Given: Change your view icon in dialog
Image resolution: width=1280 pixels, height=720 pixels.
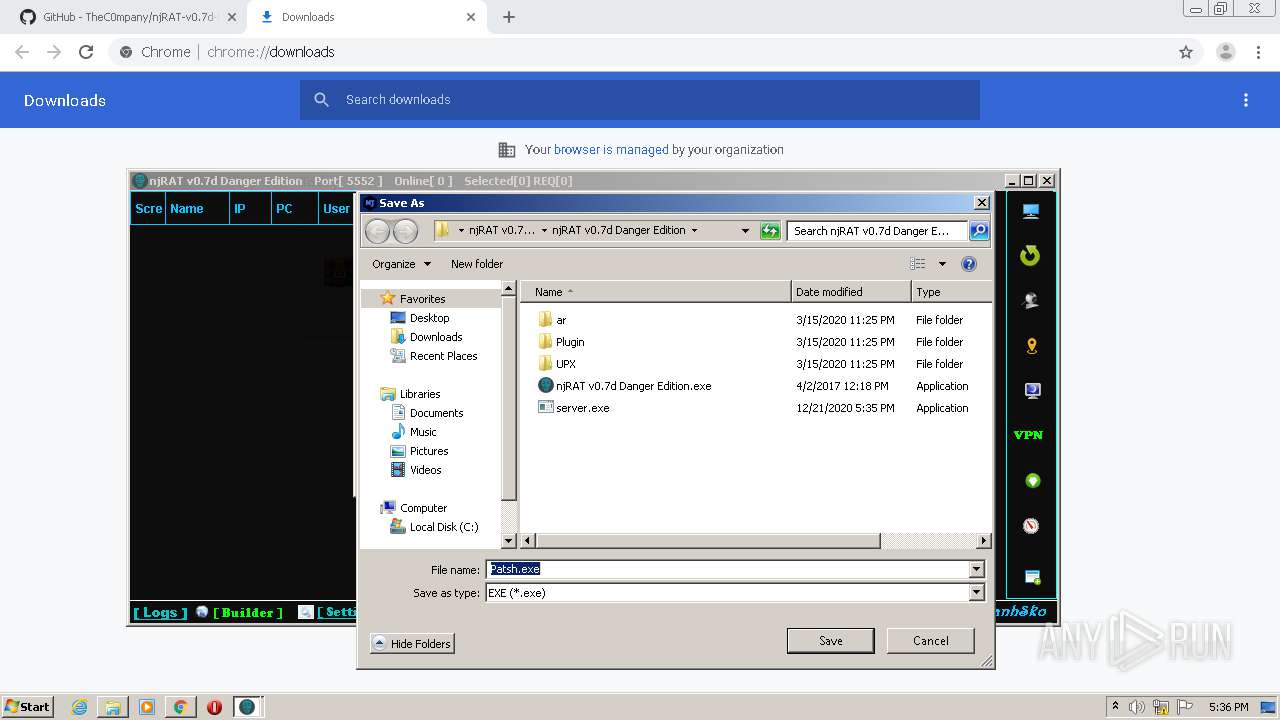Looking at the screenshot, I should click(x=918, y=264).
